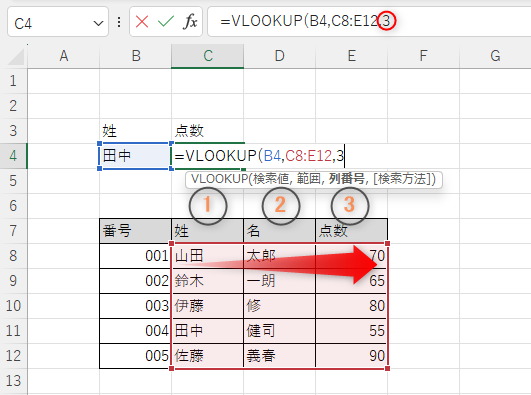
Task: Confirm the formula with the green checkmark
Action: tap(166, 22)
